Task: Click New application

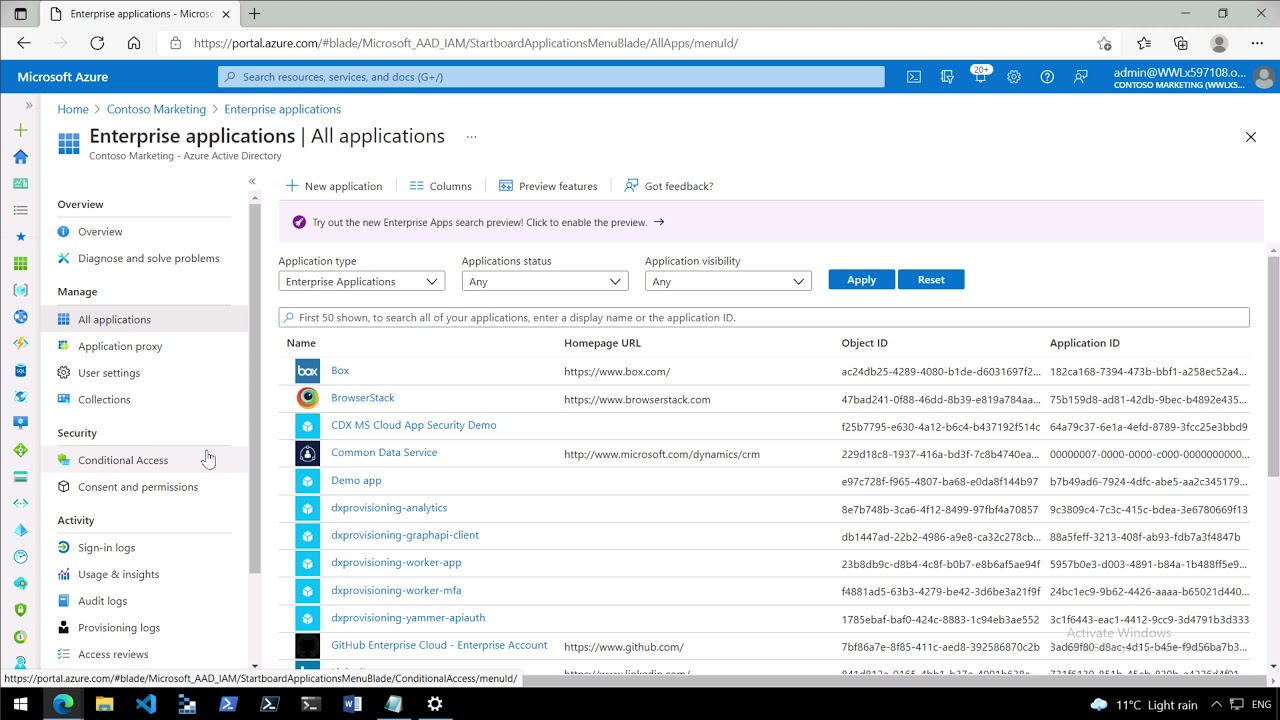Action: [x=334, y=186]
